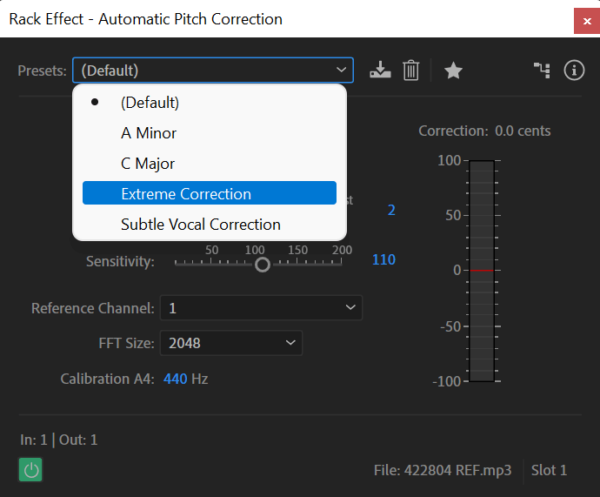The height and width of the screenshot is (497, 600).
Task: Select the Extreme Correction preset
Action: pyautogui.click(x=209, y=193)
